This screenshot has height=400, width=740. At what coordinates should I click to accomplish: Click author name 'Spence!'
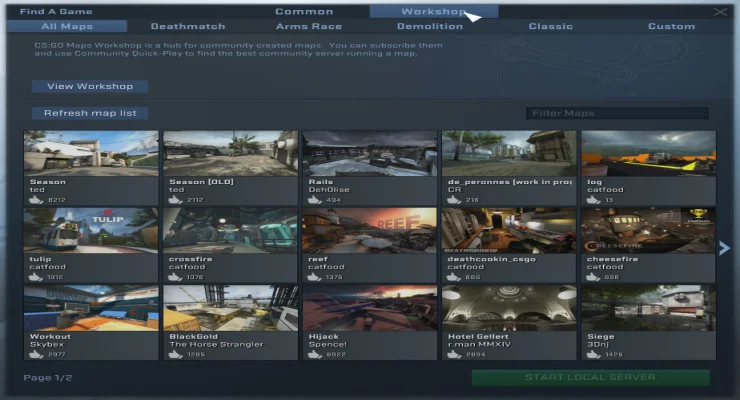[328, 344]
